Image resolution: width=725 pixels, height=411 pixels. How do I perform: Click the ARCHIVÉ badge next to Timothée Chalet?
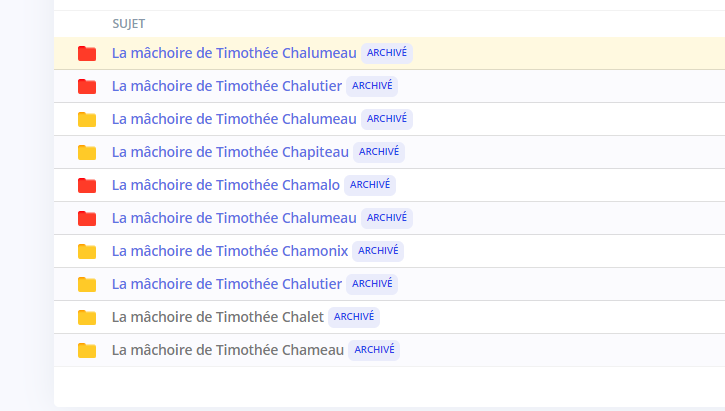point(354,317)
